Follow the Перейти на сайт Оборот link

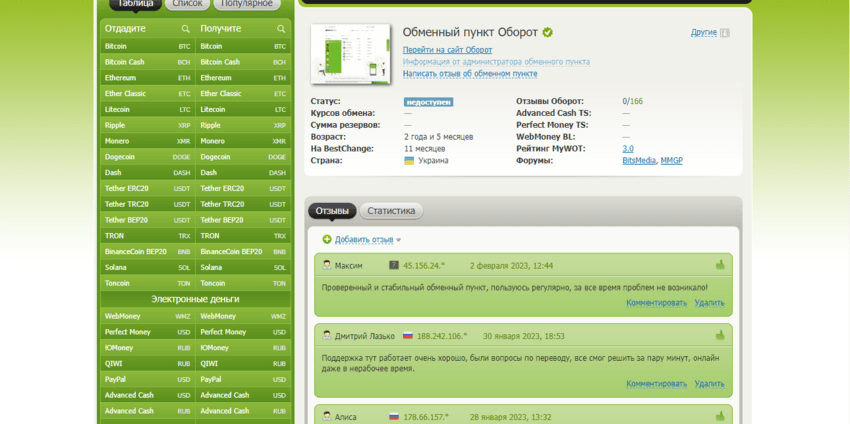tap(447, 50)
